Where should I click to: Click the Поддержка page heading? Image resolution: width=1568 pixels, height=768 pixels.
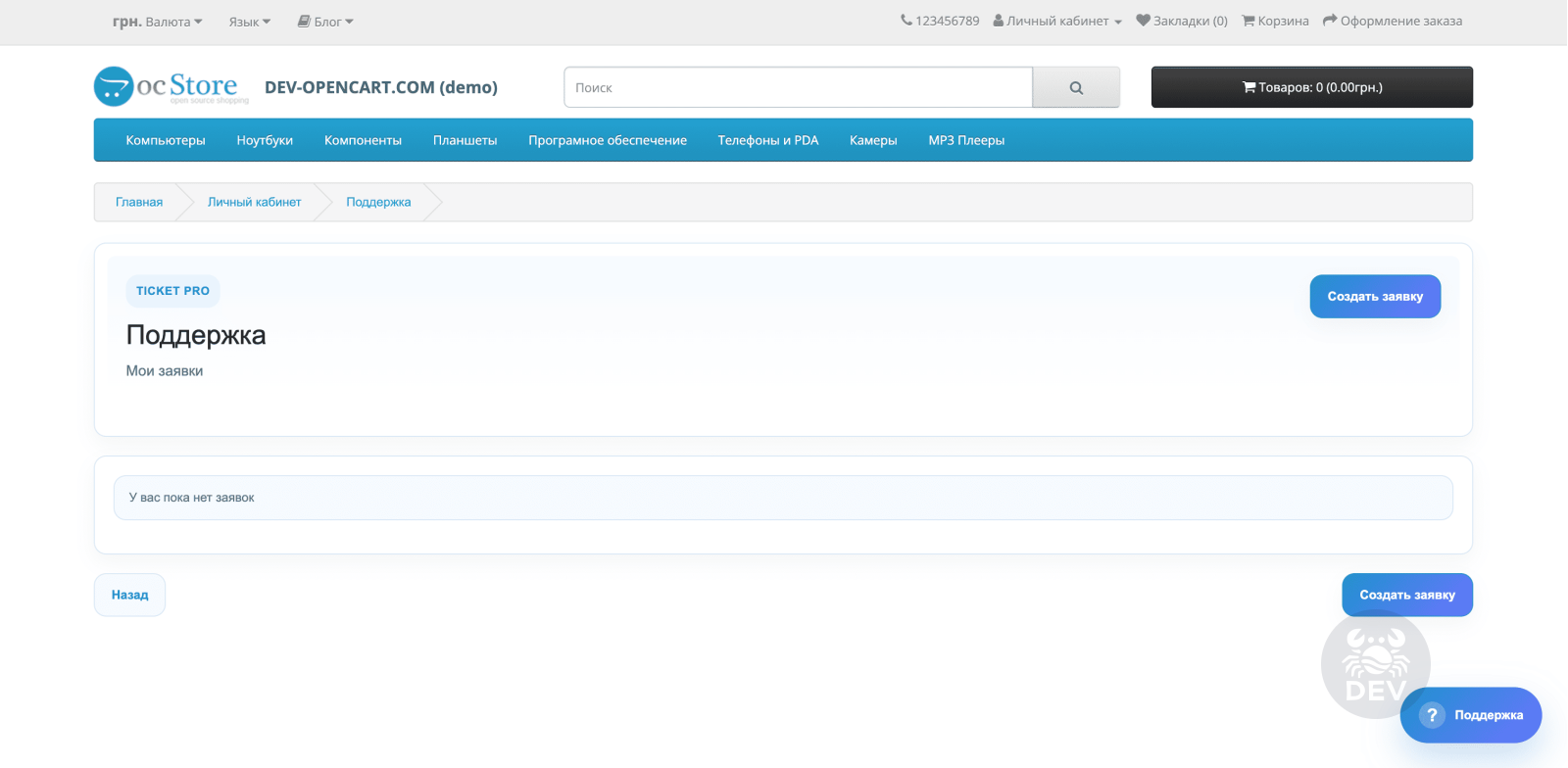coord(196,335)
